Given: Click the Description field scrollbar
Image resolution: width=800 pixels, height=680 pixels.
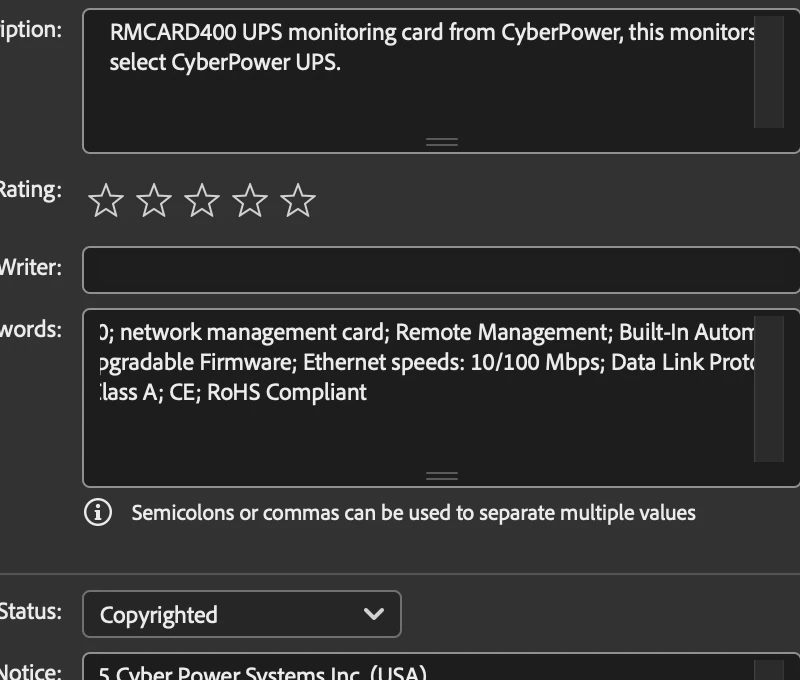Looking at the screenshot, I should coord(769,72).
